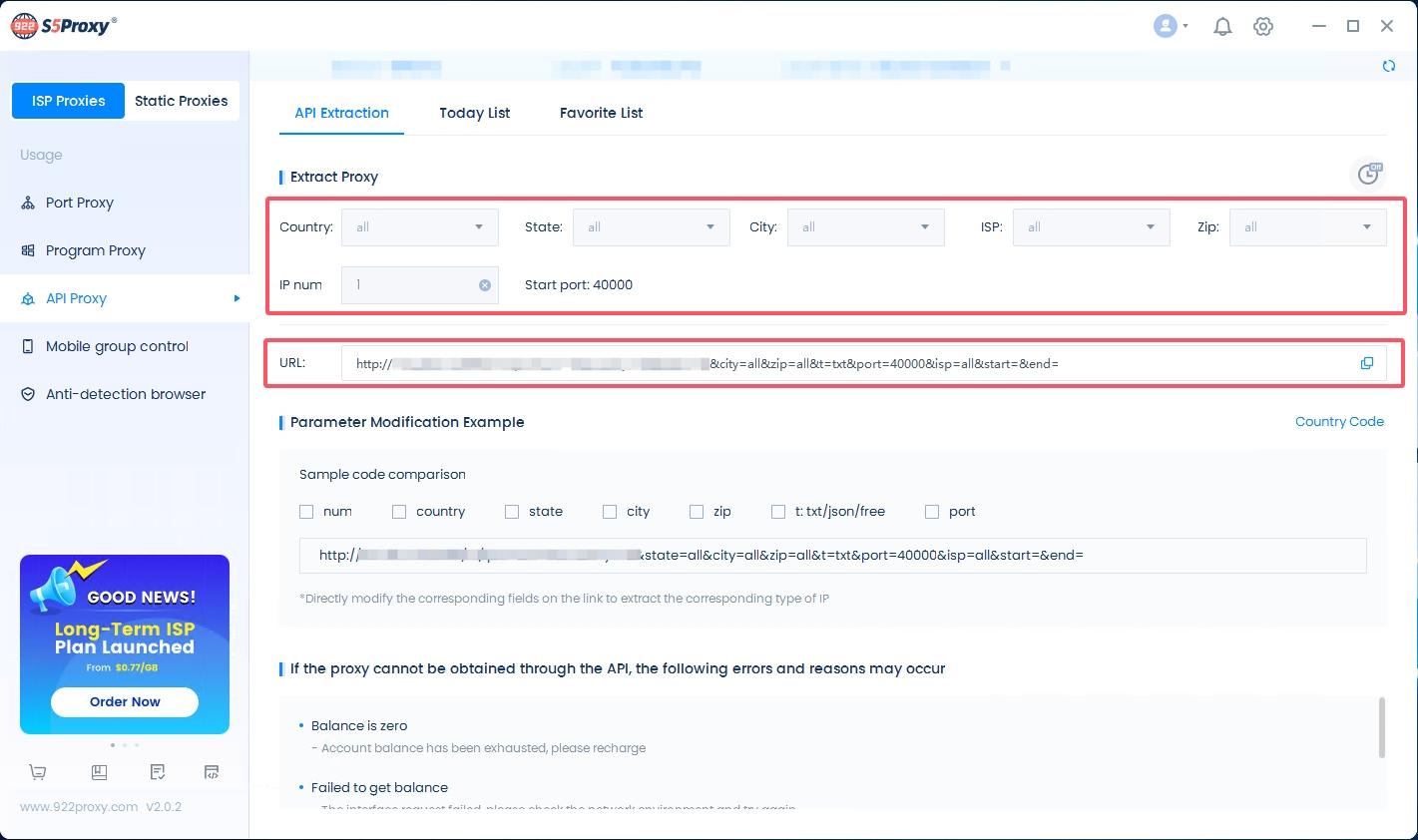This screenshot has width=1418, height=840.
Task: Open the order list icon in bottom bar
Action: click(156, 771)
